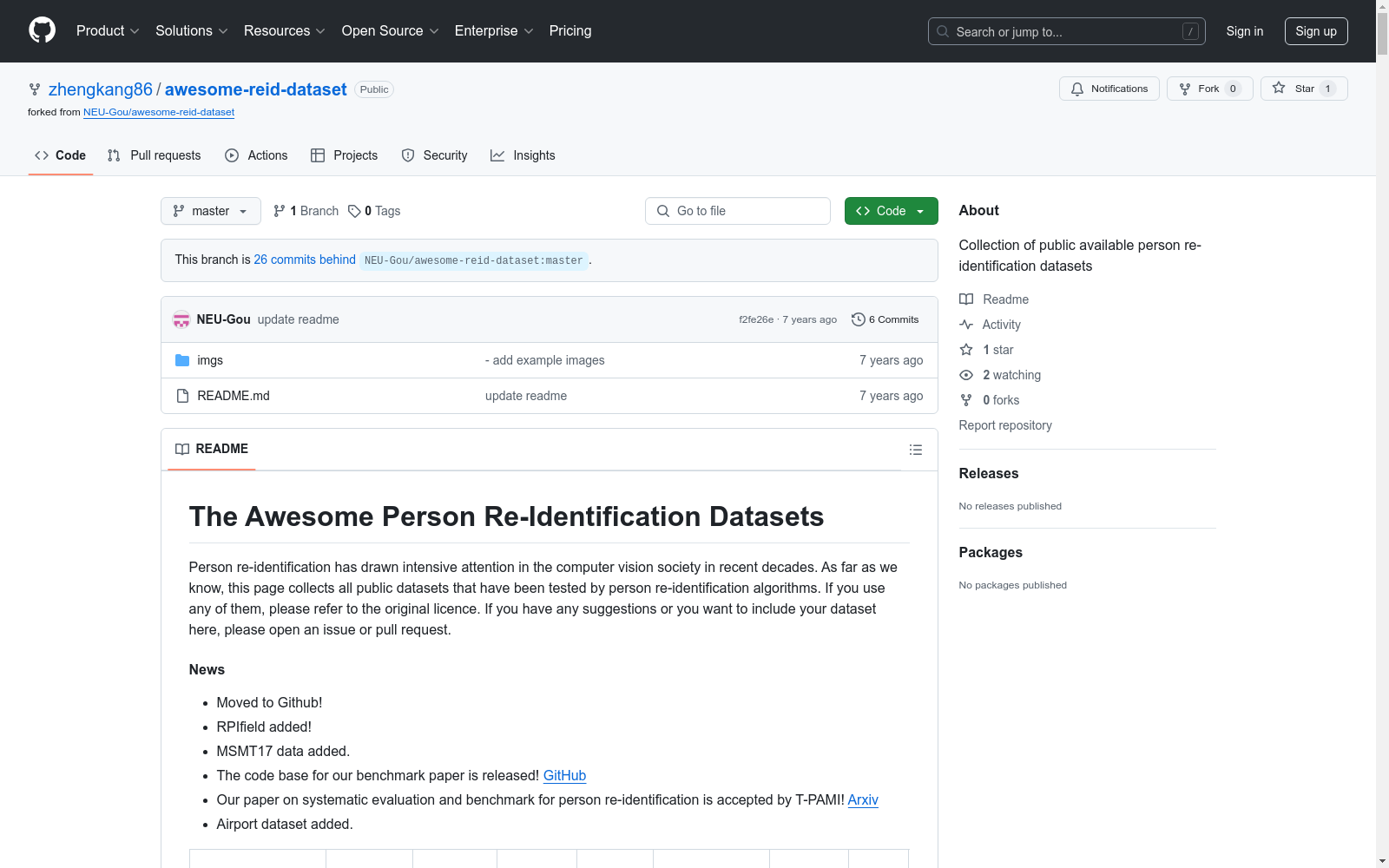
Task: Open the add example images commit
Action: coord(545,360)
